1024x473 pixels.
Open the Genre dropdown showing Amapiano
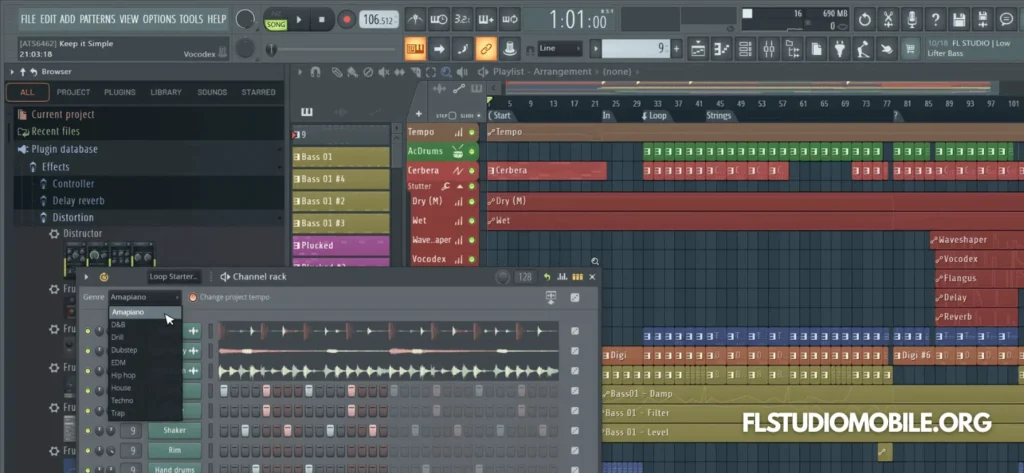144,297
